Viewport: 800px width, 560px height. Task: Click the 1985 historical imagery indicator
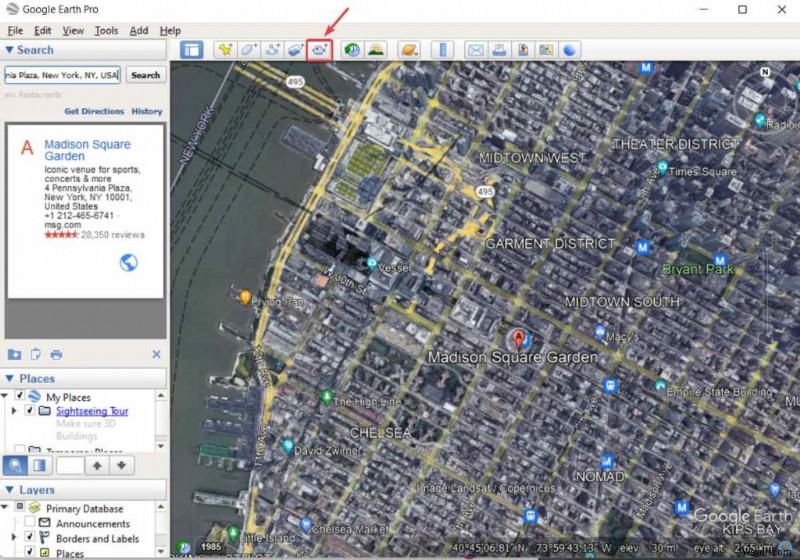(211, 547)
